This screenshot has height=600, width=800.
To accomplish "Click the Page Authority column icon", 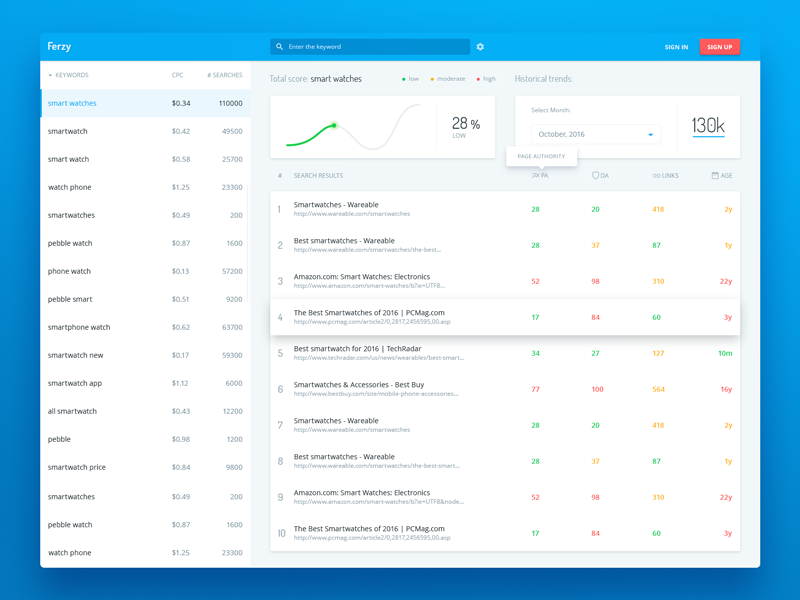I will [535, 175].
